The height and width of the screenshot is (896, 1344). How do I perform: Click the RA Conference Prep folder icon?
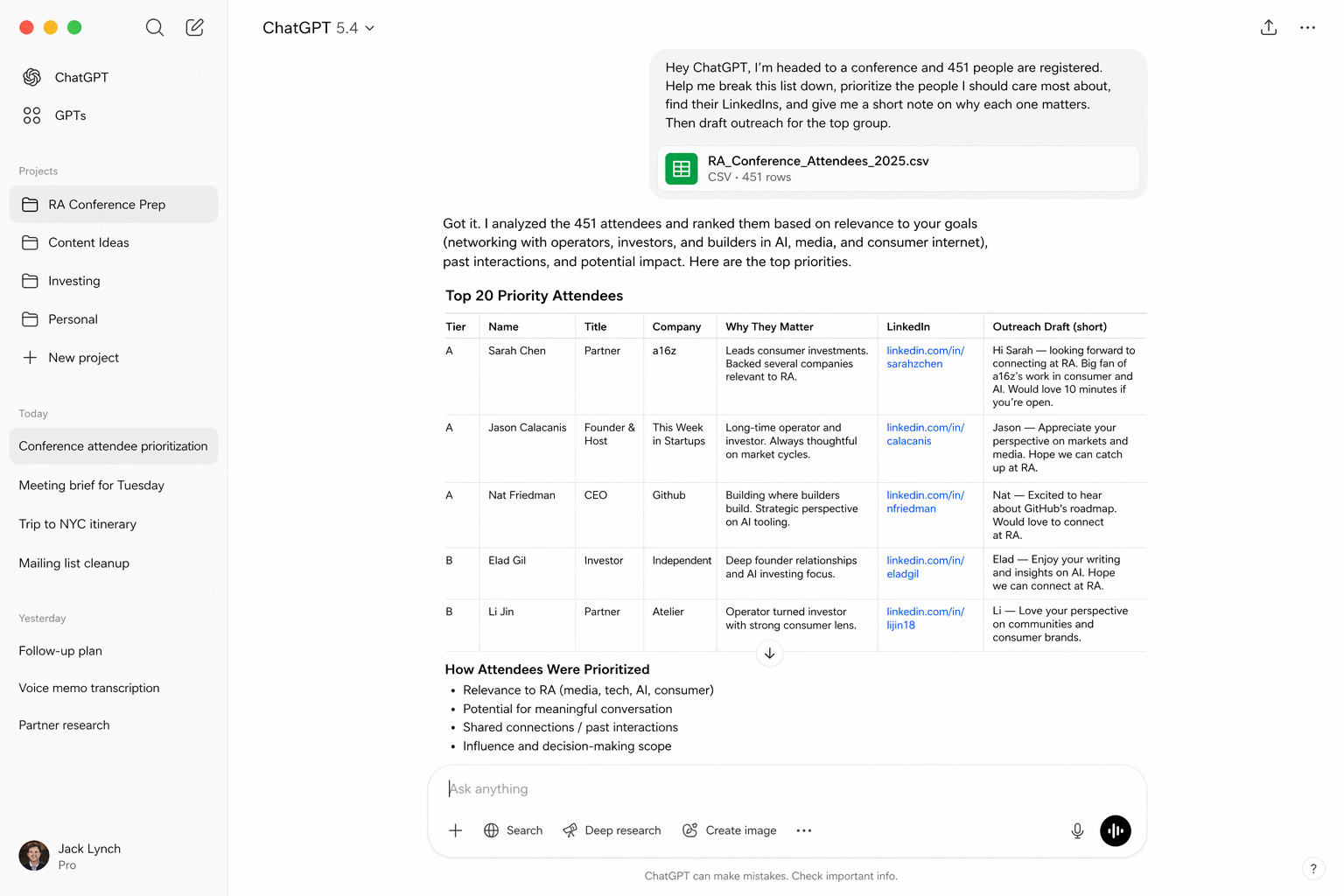coord(30,205)
